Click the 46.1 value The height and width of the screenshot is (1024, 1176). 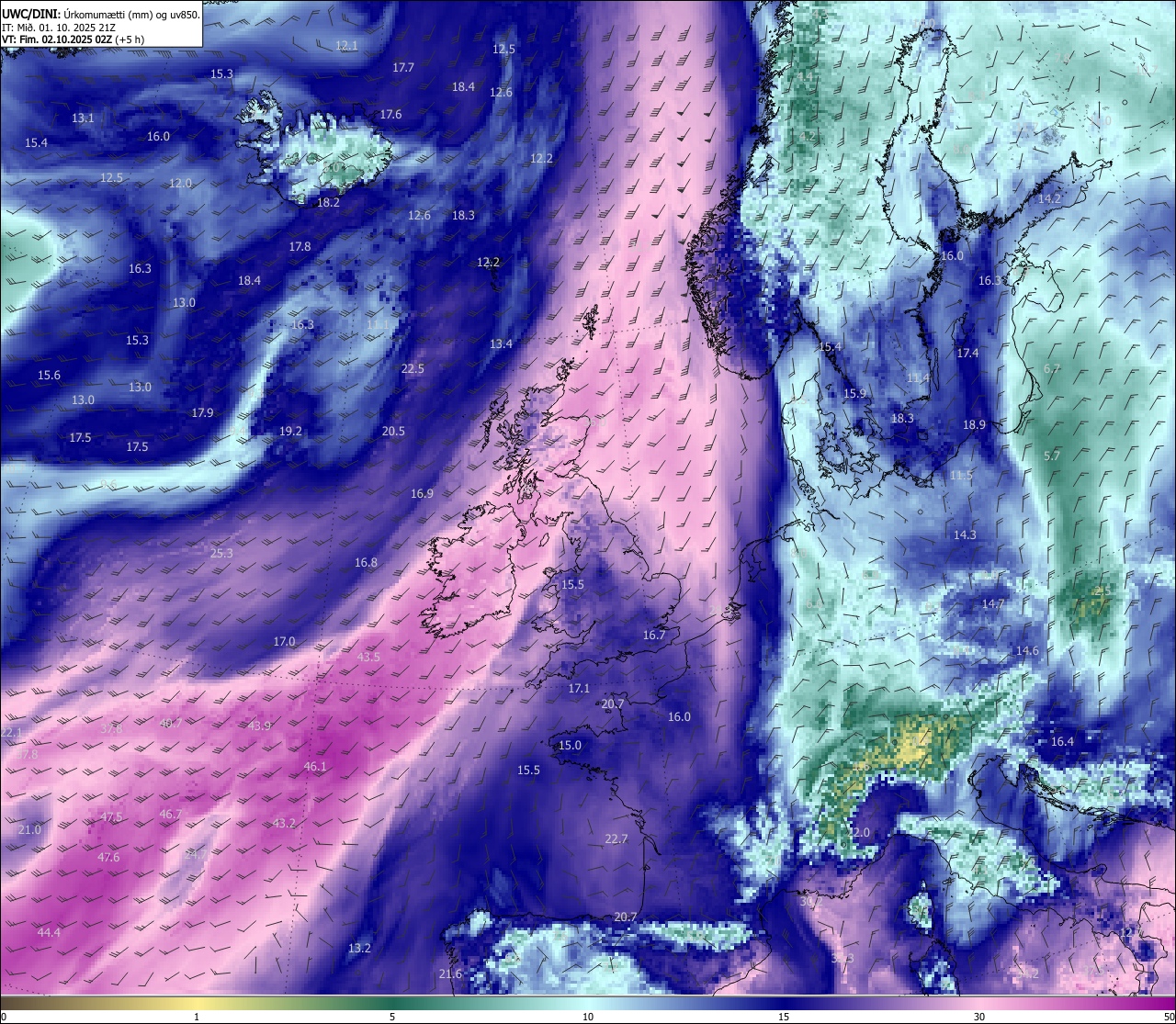click(x=315, y=767)
